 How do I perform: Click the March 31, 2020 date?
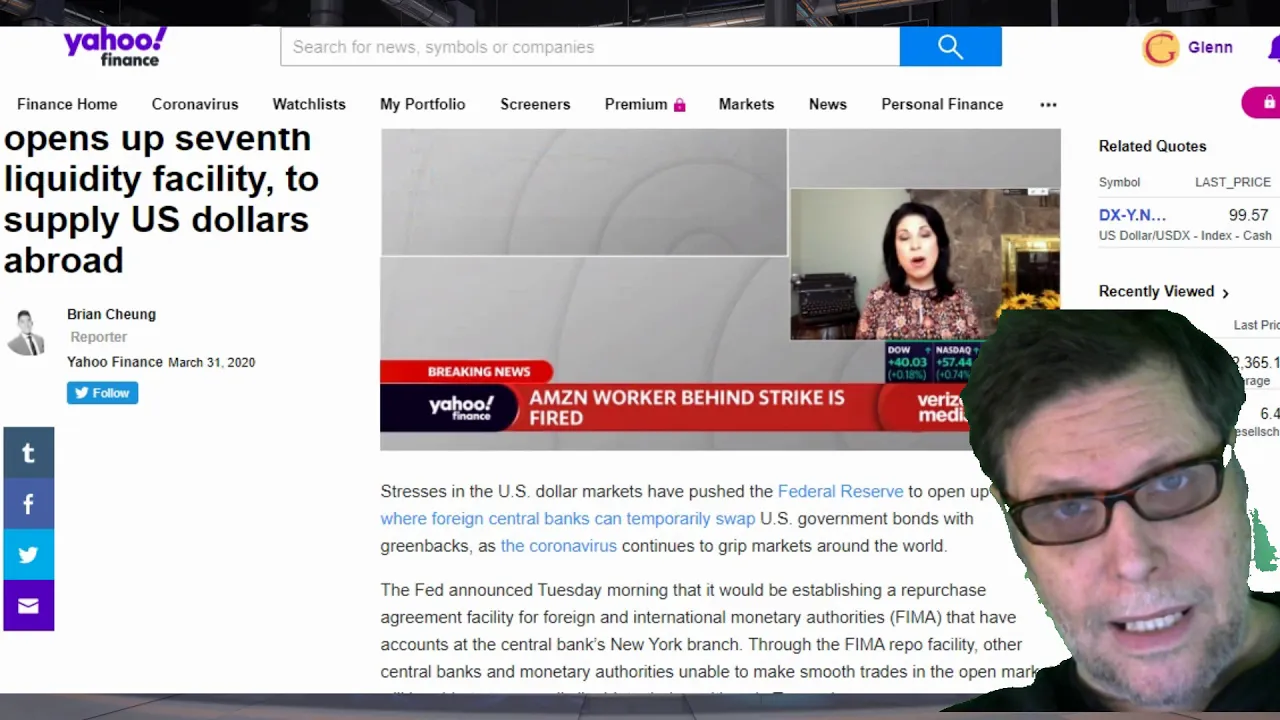click(211, 362)
